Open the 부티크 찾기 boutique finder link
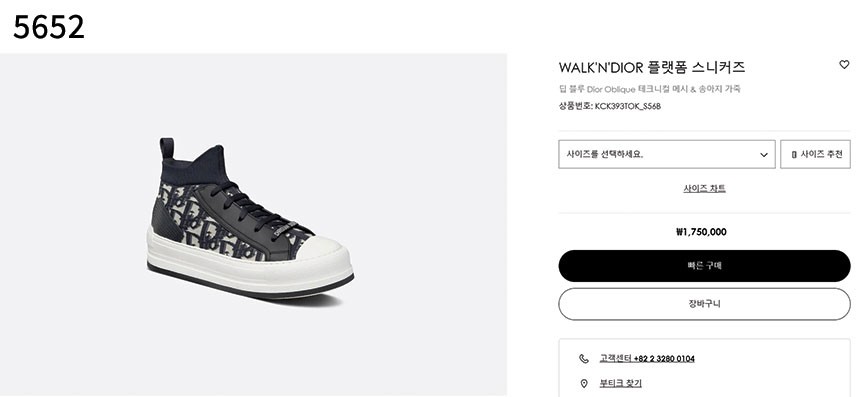Viewport: 860px width, 397px height. pos(620,383)
